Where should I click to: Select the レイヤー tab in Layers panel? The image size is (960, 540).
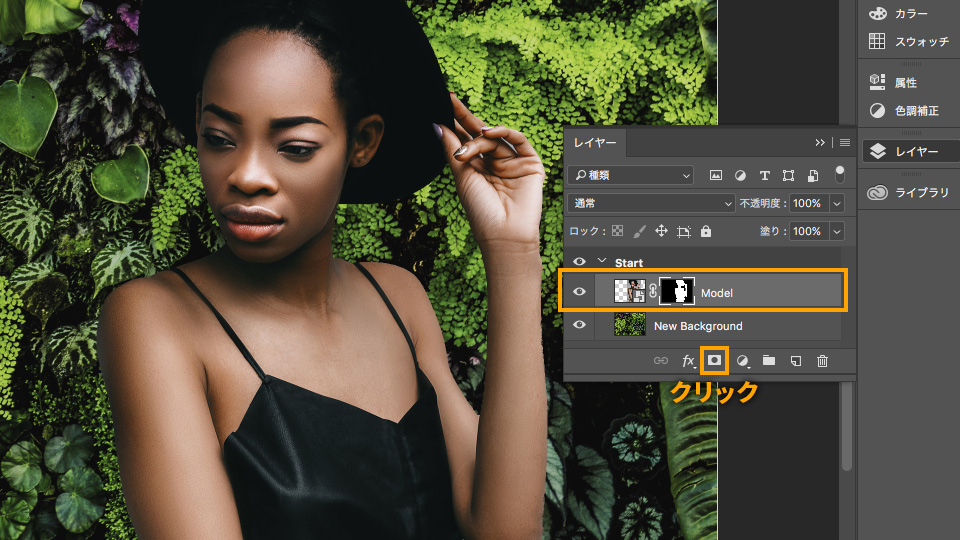coord(597,143)
